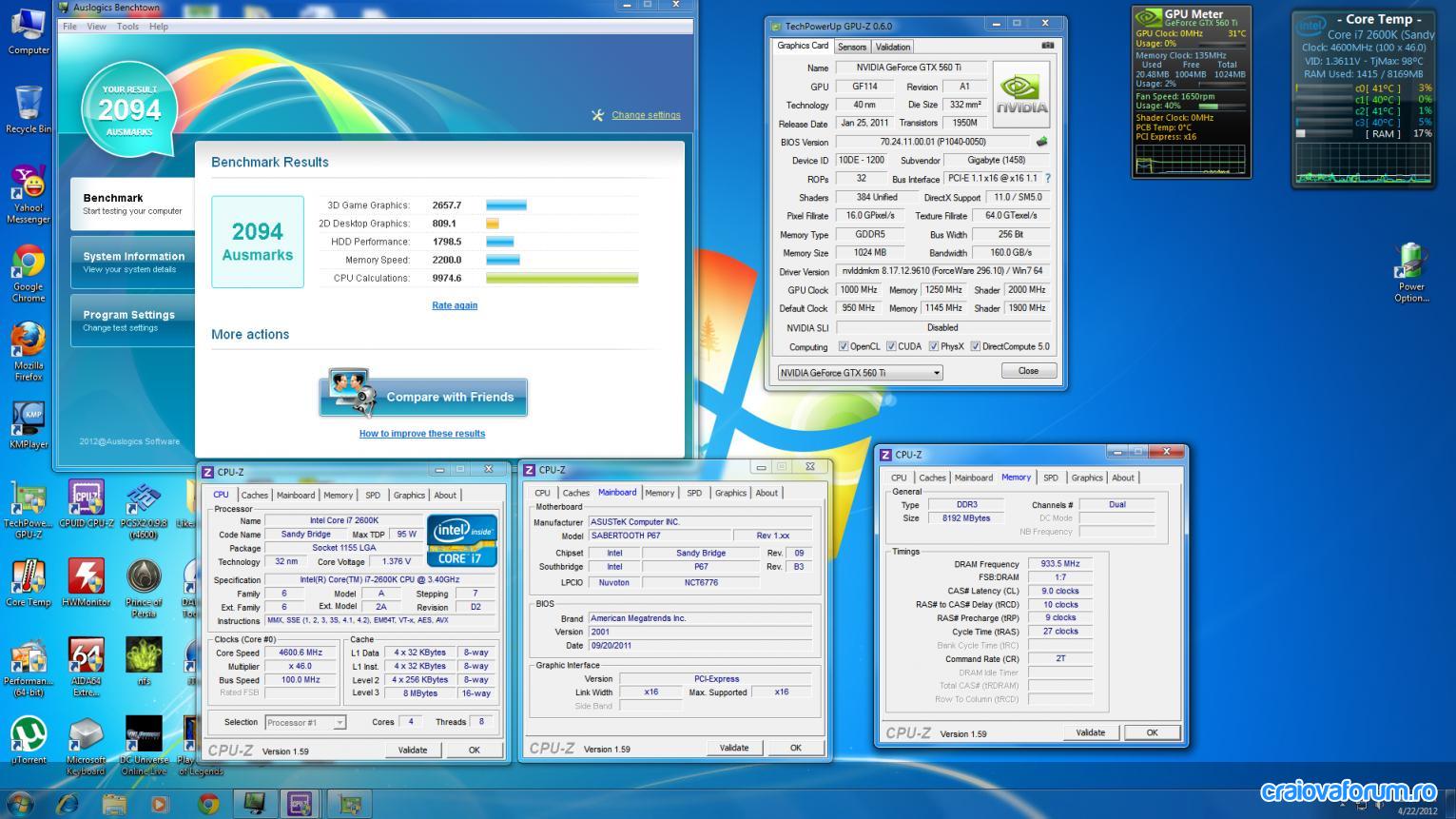Open the Windows Start menu orb
Viewport: 1456px width, 819px height.
[x=19, y=804]
